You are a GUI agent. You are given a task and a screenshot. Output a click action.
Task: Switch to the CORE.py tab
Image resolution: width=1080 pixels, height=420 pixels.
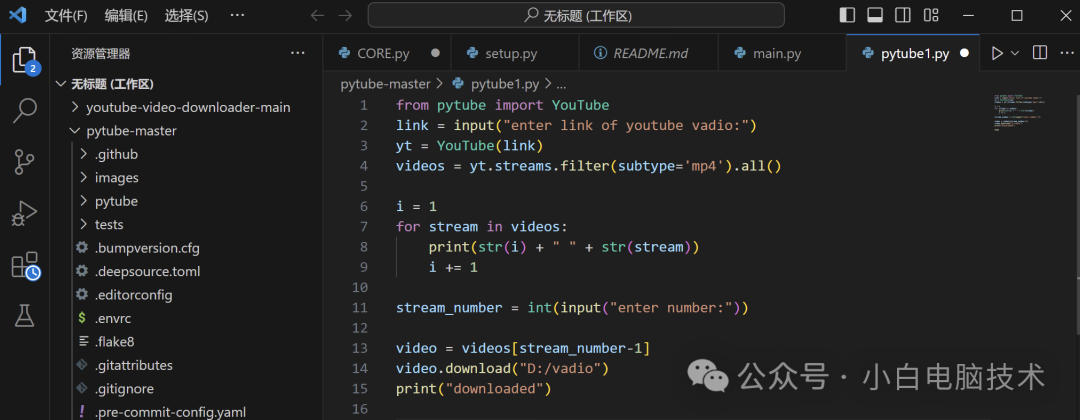click(x=384, y=53)
